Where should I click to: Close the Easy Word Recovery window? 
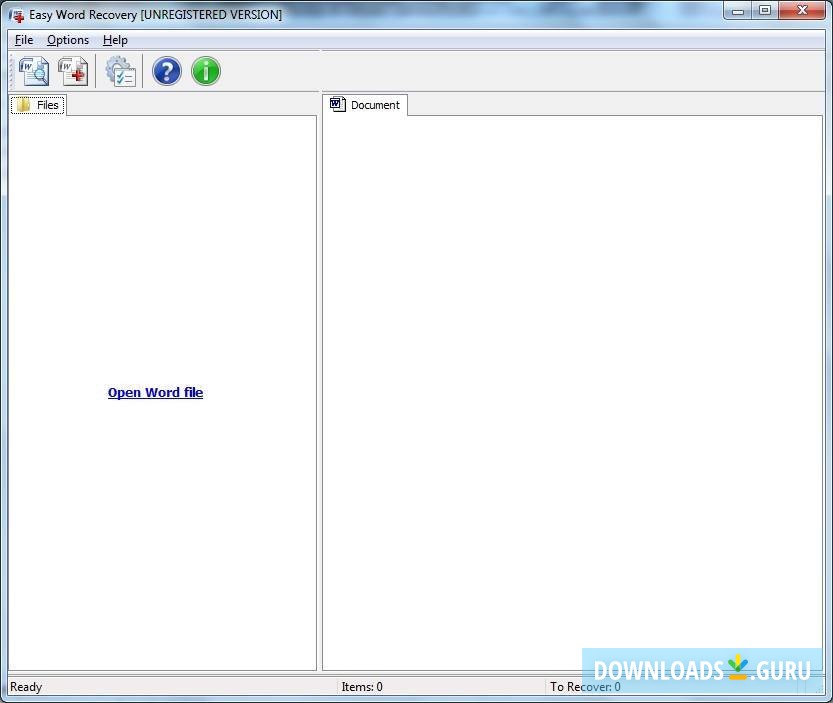[x=802, y=11]
